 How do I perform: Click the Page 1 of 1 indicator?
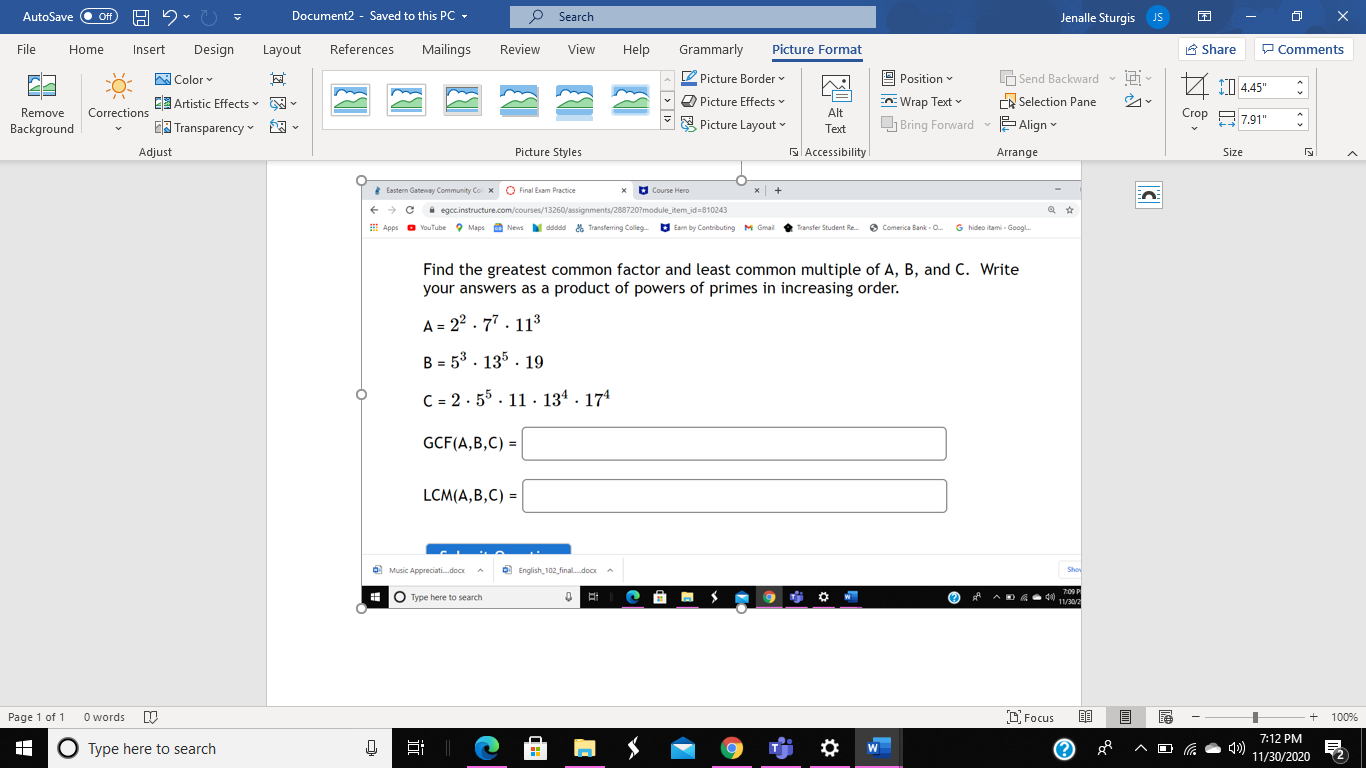point(36,717)
